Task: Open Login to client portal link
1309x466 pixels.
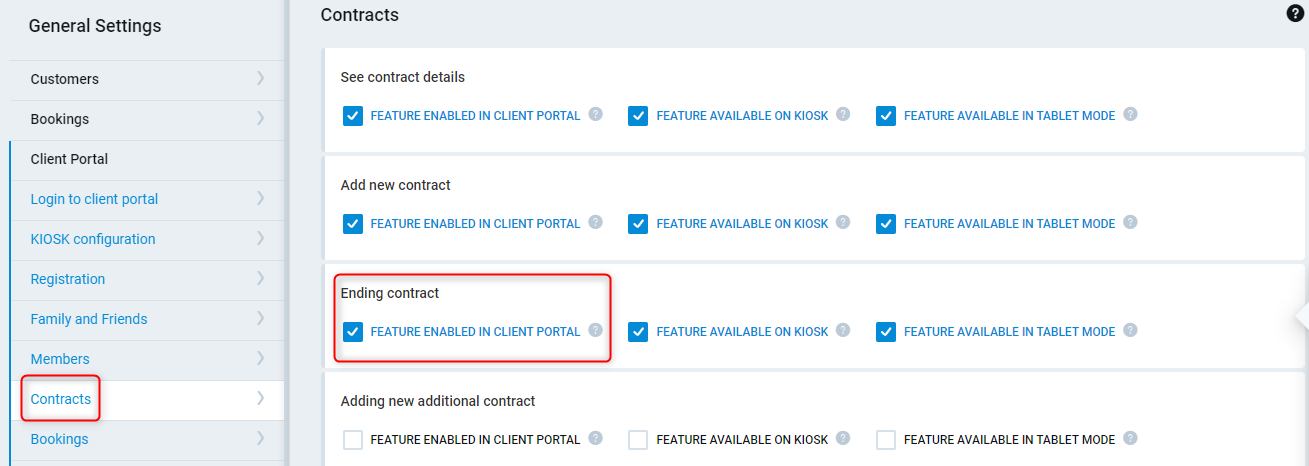Action: click(x=94, y=199)
